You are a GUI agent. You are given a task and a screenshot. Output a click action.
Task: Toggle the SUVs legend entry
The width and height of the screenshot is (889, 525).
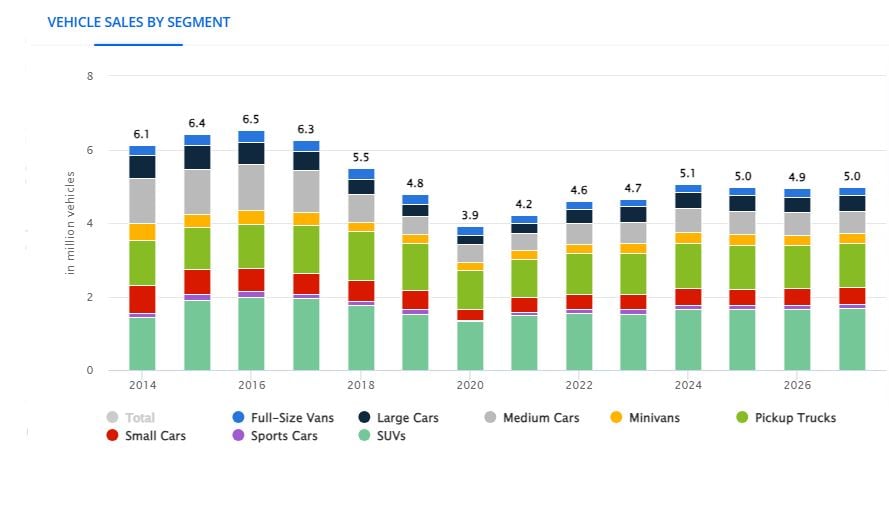(x=382, y=436)
